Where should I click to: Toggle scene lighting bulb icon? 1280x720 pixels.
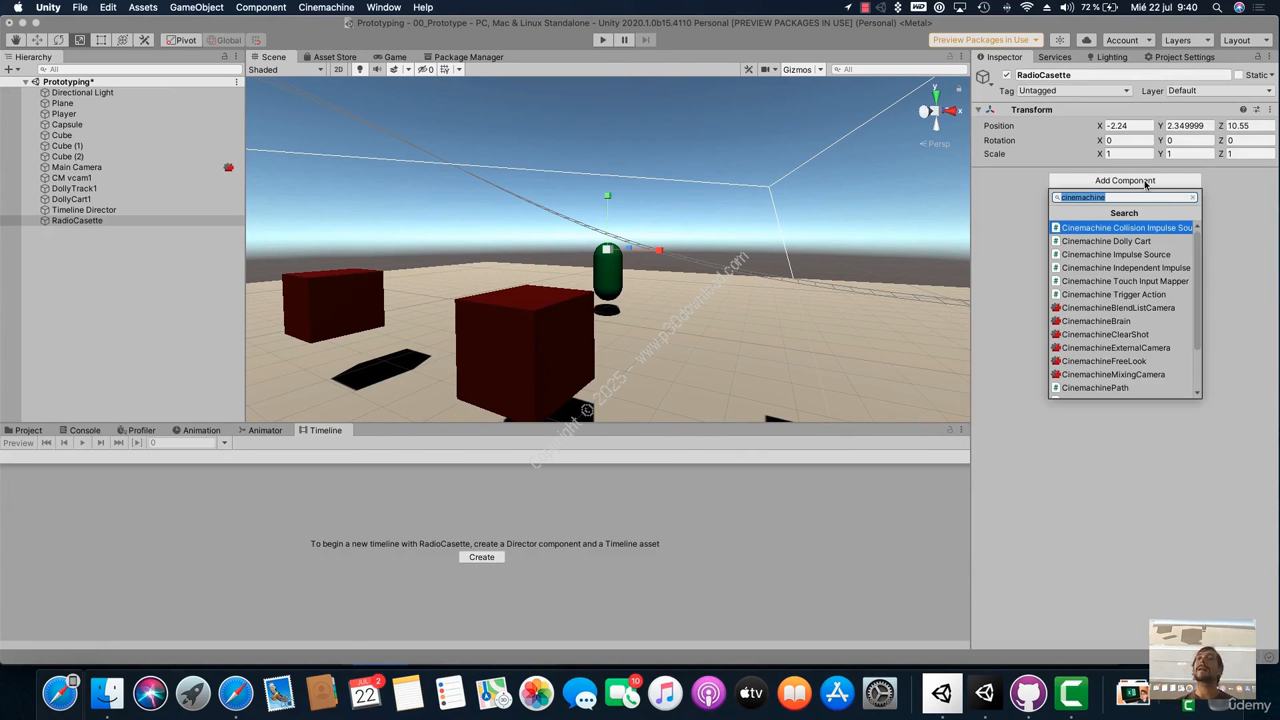[360, 70]
